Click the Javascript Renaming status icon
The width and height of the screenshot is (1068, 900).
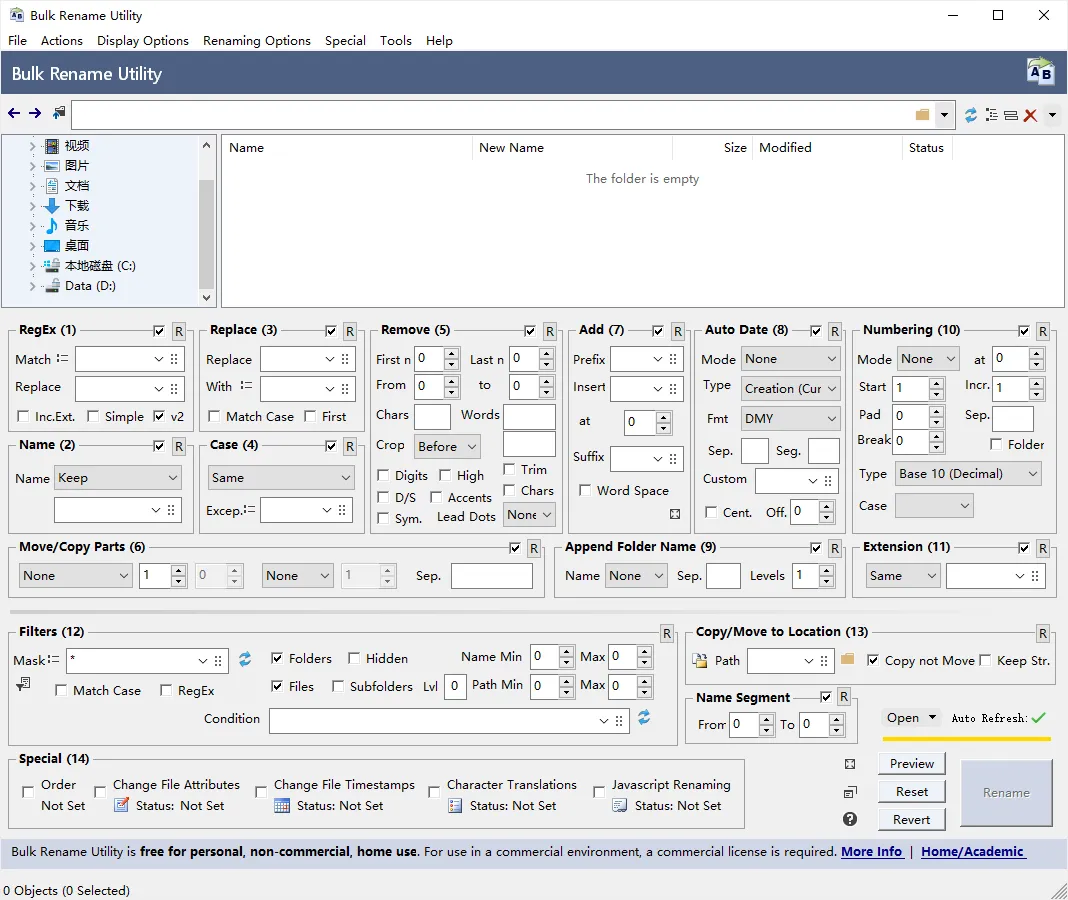[619, 806]
